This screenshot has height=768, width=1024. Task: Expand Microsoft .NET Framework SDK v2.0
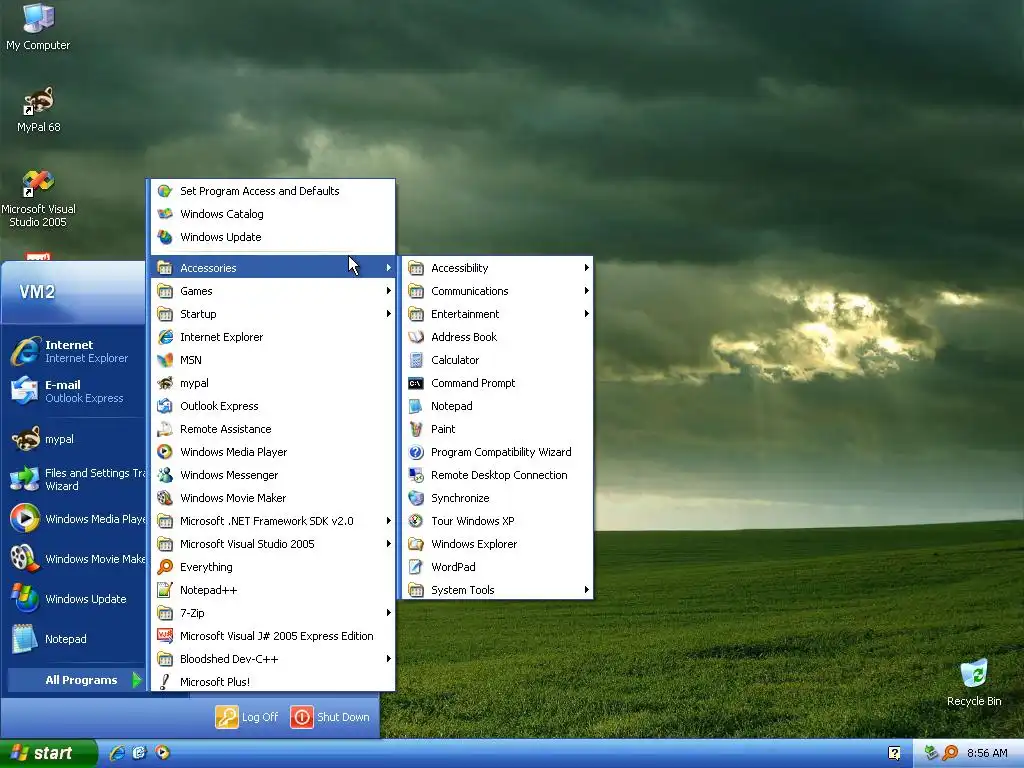click(273, 521)
